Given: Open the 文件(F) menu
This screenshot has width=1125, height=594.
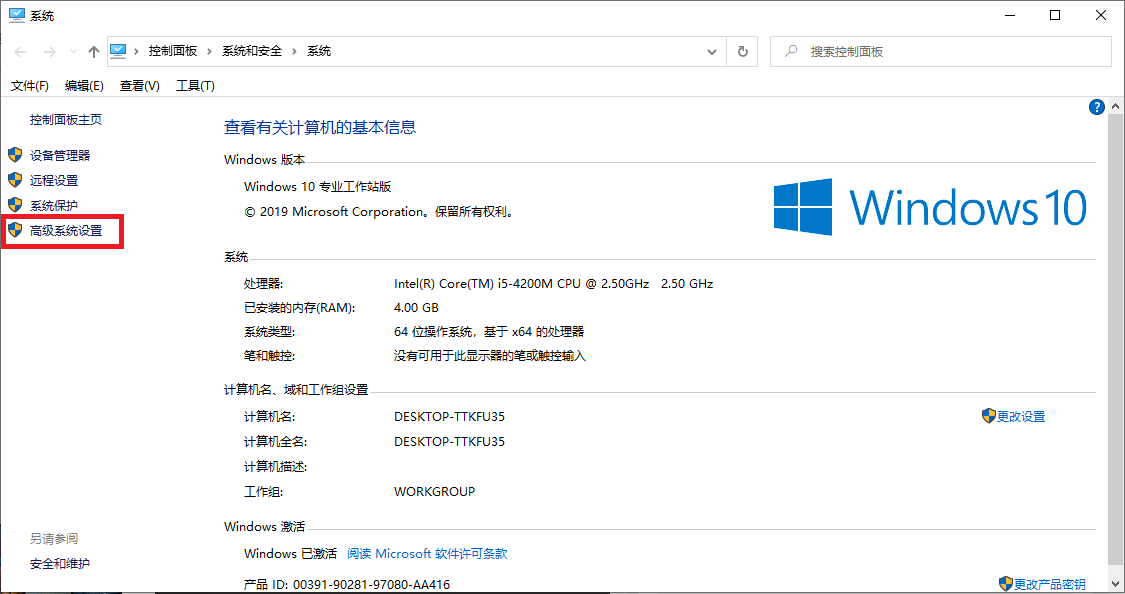Looking at the screenshot, I should pos(29,85).
